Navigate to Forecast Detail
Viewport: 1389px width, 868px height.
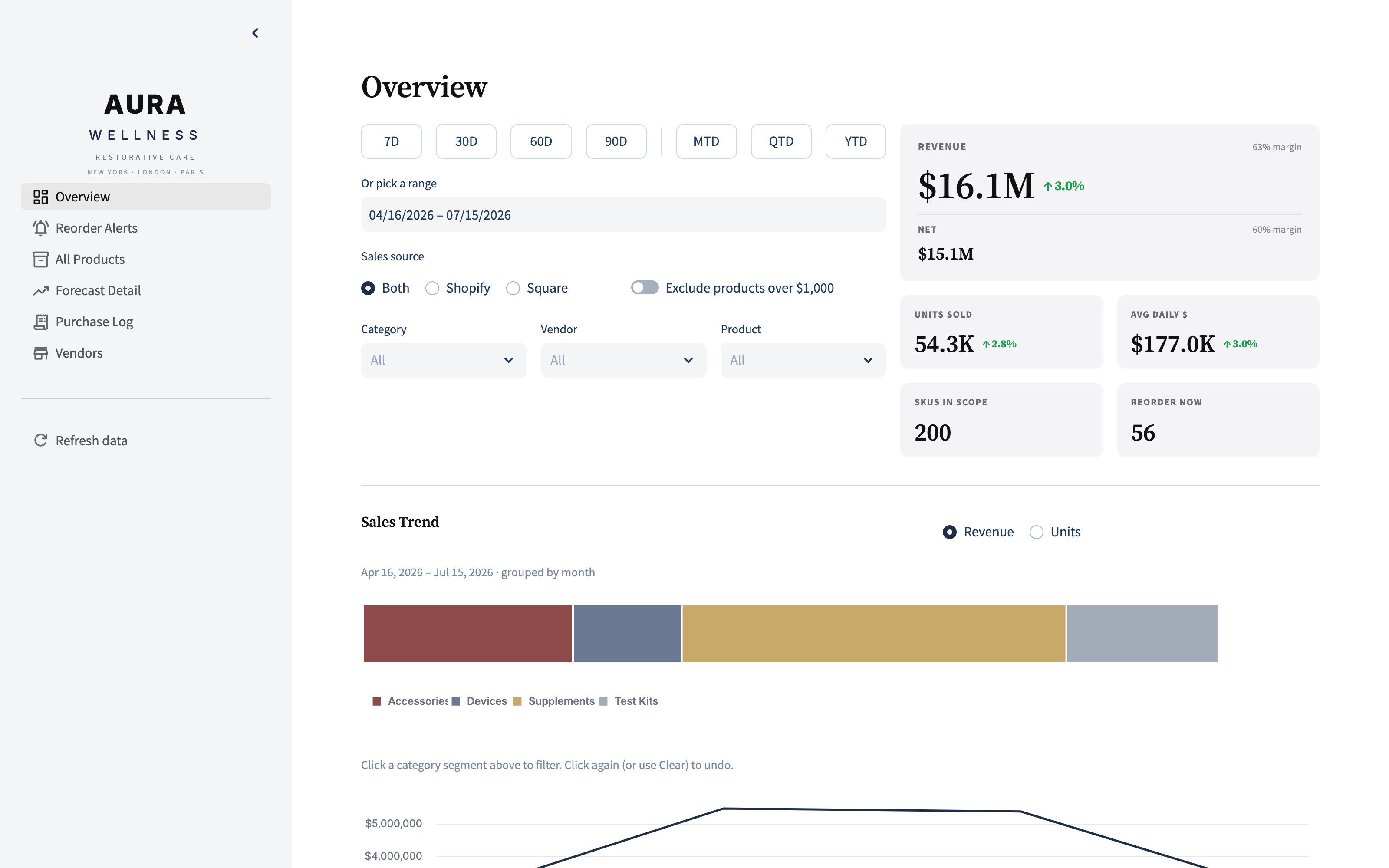pos(146,290)
